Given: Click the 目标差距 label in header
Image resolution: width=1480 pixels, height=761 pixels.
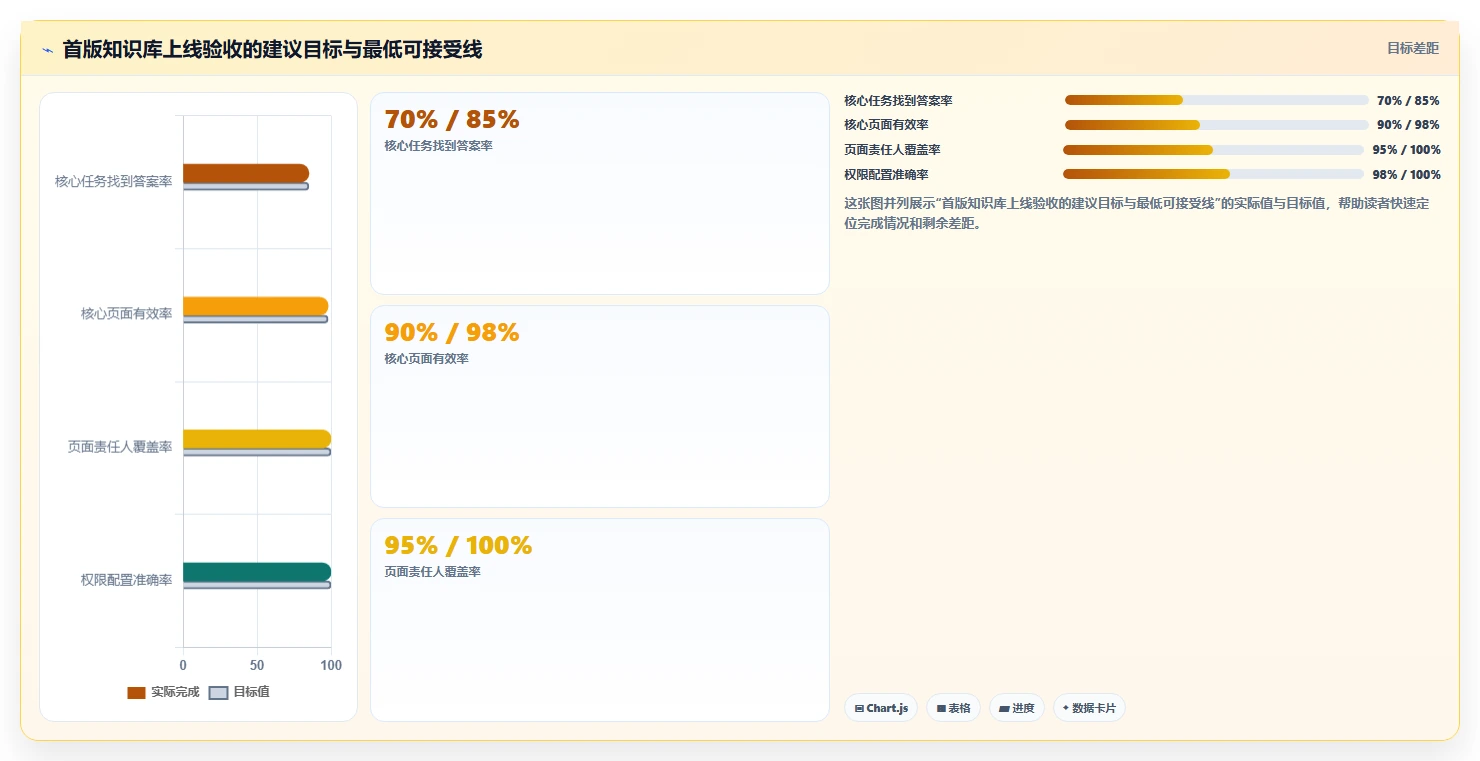Looking at the screenshot, I should [x=1412, y=48].
